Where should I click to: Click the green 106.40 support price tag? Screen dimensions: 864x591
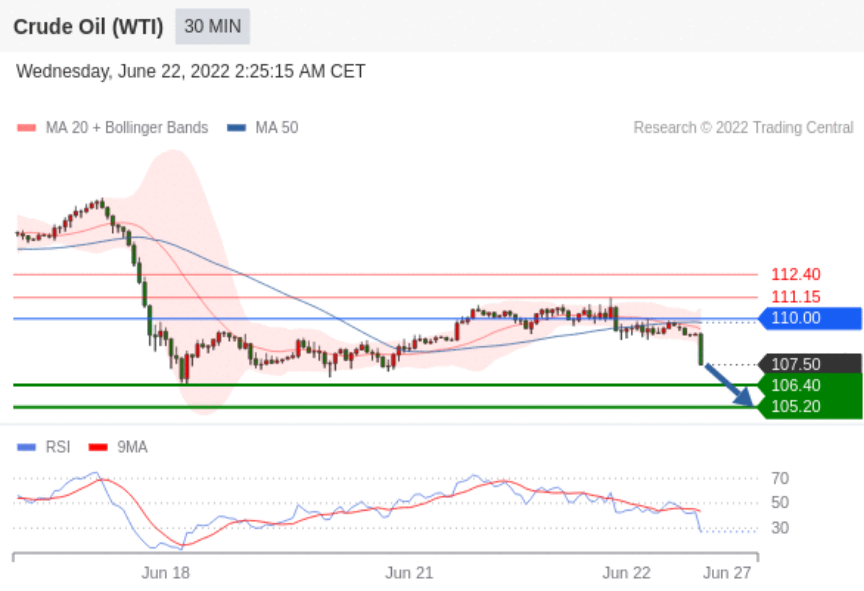pos(810,385)
